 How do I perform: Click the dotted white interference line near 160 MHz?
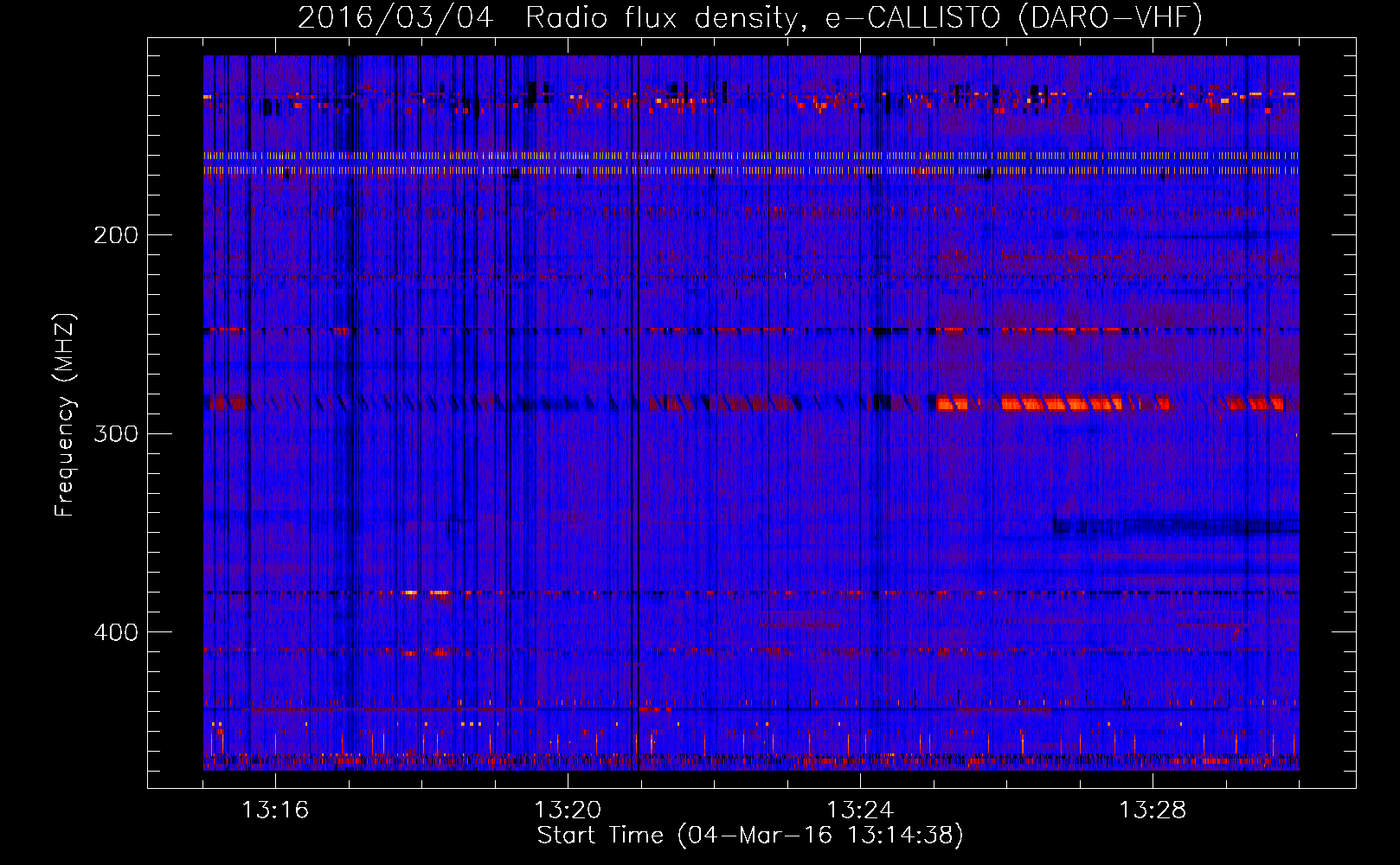tap(751, 156)
